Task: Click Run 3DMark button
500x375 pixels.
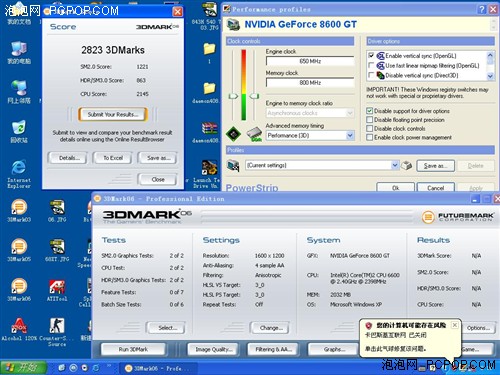Action: coord(133,349)
